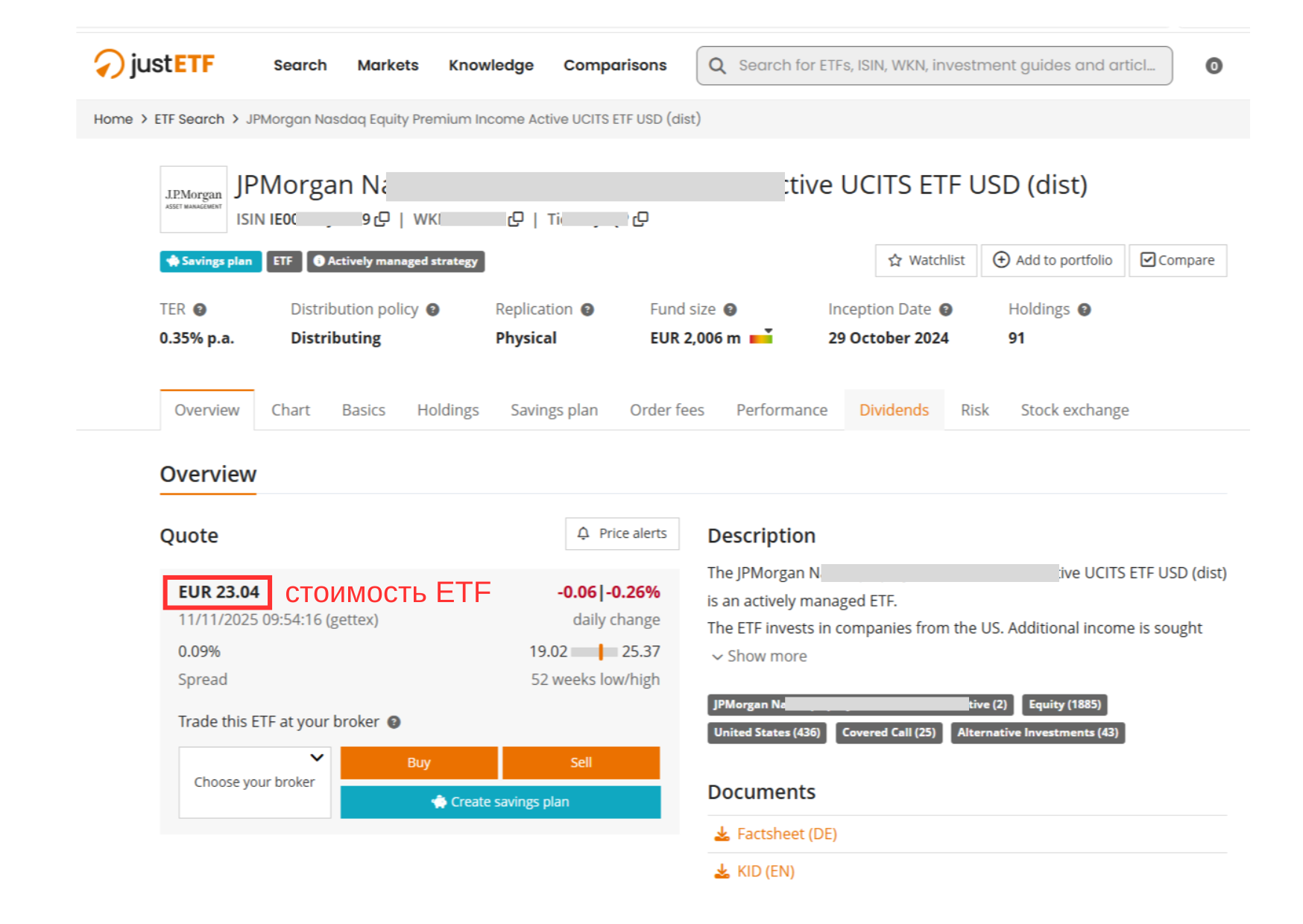Open the Knowledge menu
1303x924 pixels.
tap(491, 65)
